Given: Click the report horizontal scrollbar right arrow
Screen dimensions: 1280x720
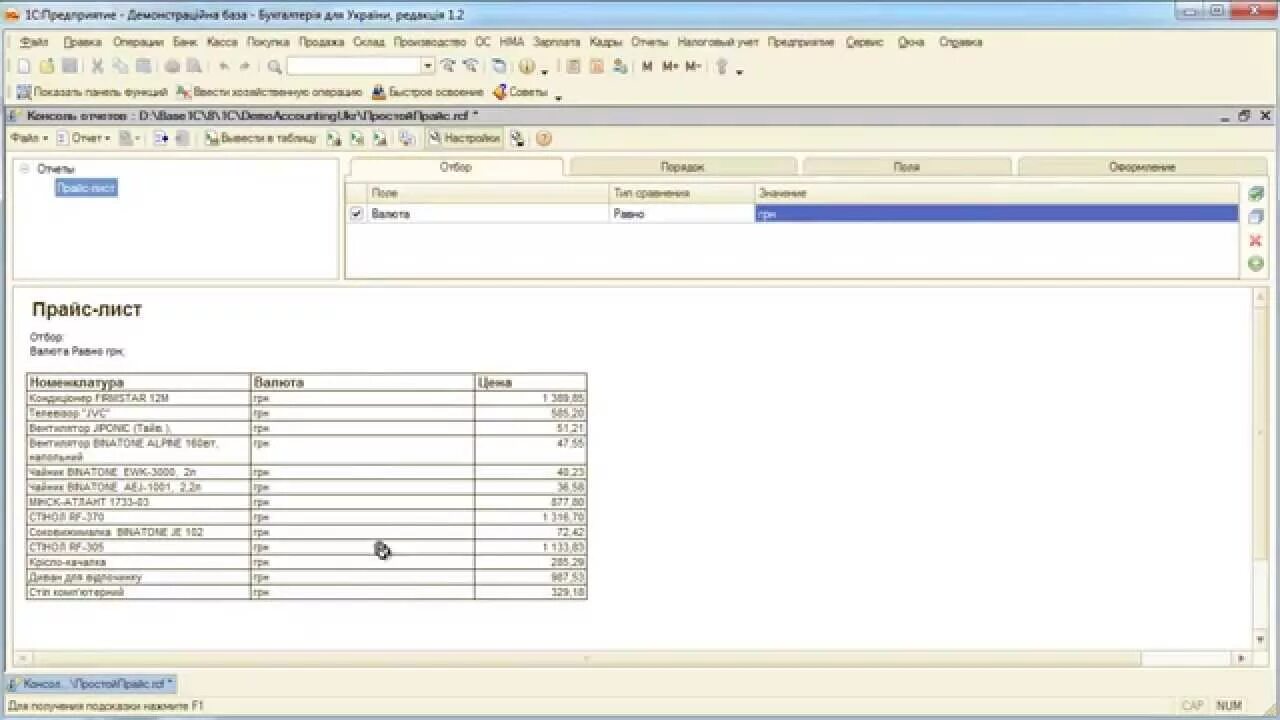Looking at the screenshot, I should (1241, 658).
